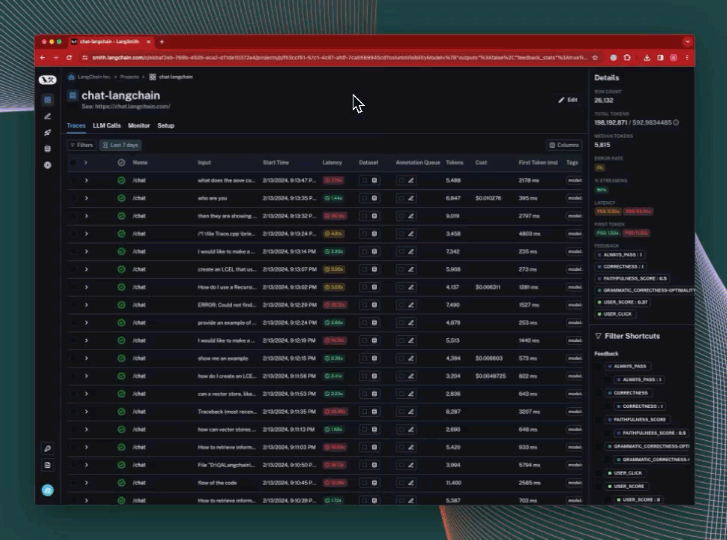Sort table by the Start Time column header
The image size is (727, 540).
pyautogui.click(x=276, y=163)
